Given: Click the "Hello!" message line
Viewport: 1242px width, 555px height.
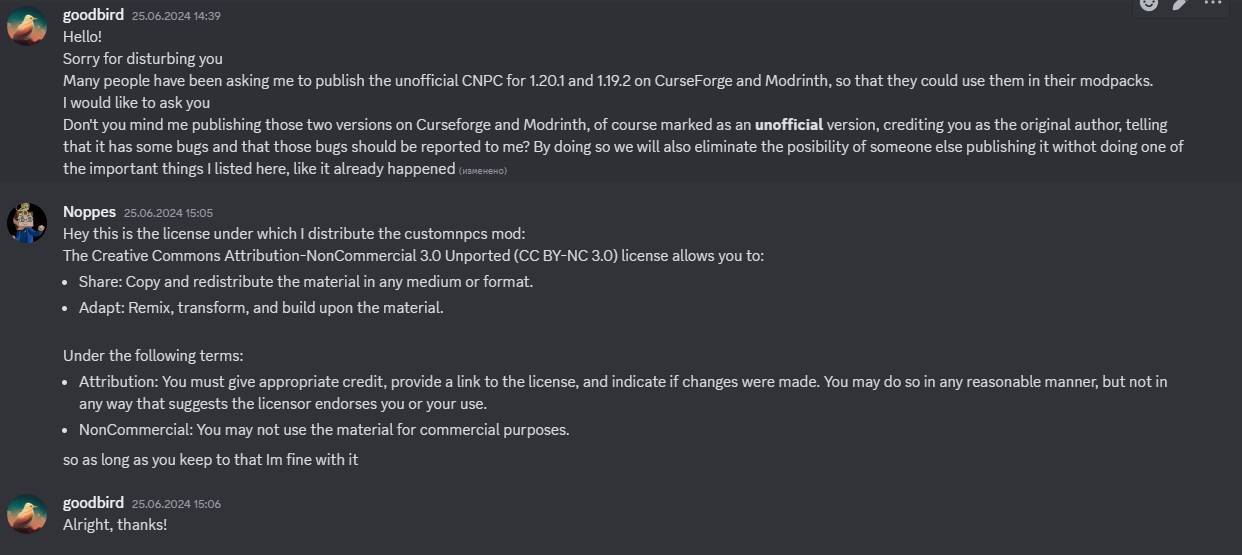Looking at the screenshot, I should click(x=82, y=37).
